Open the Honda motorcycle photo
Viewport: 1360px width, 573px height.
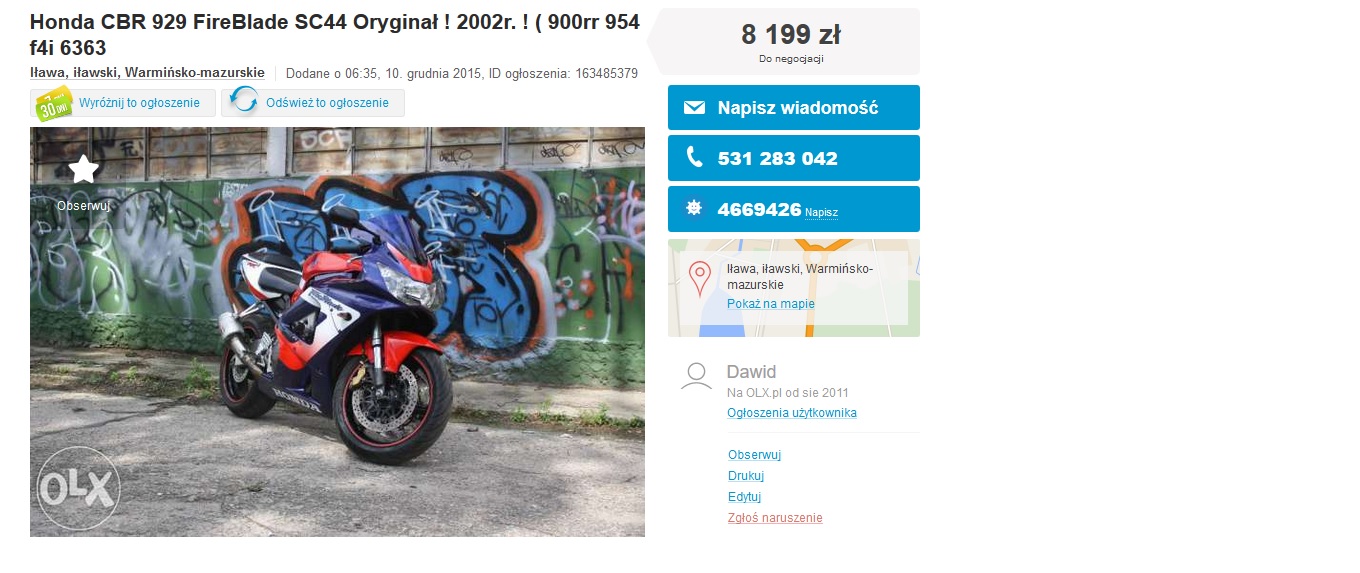(337, 332)
